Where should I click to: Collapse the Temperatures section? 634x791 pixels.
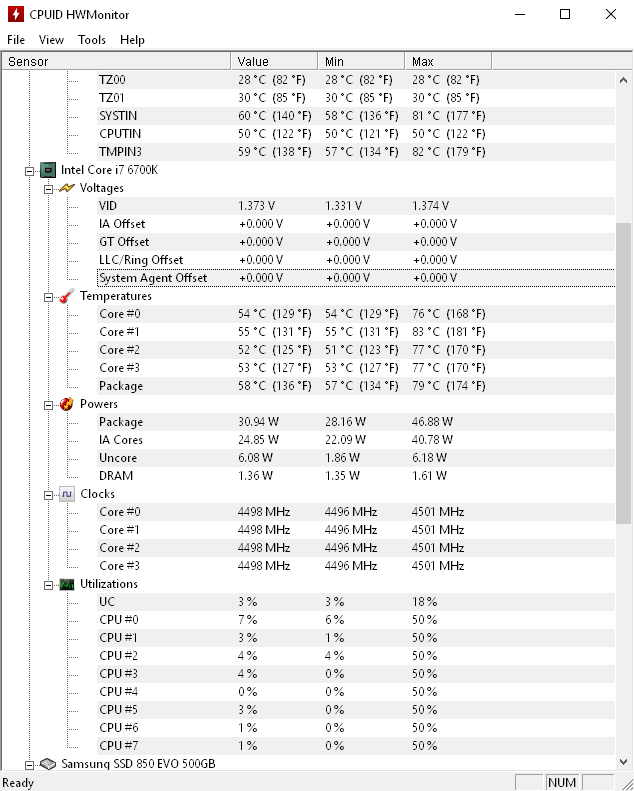(49, 297)
